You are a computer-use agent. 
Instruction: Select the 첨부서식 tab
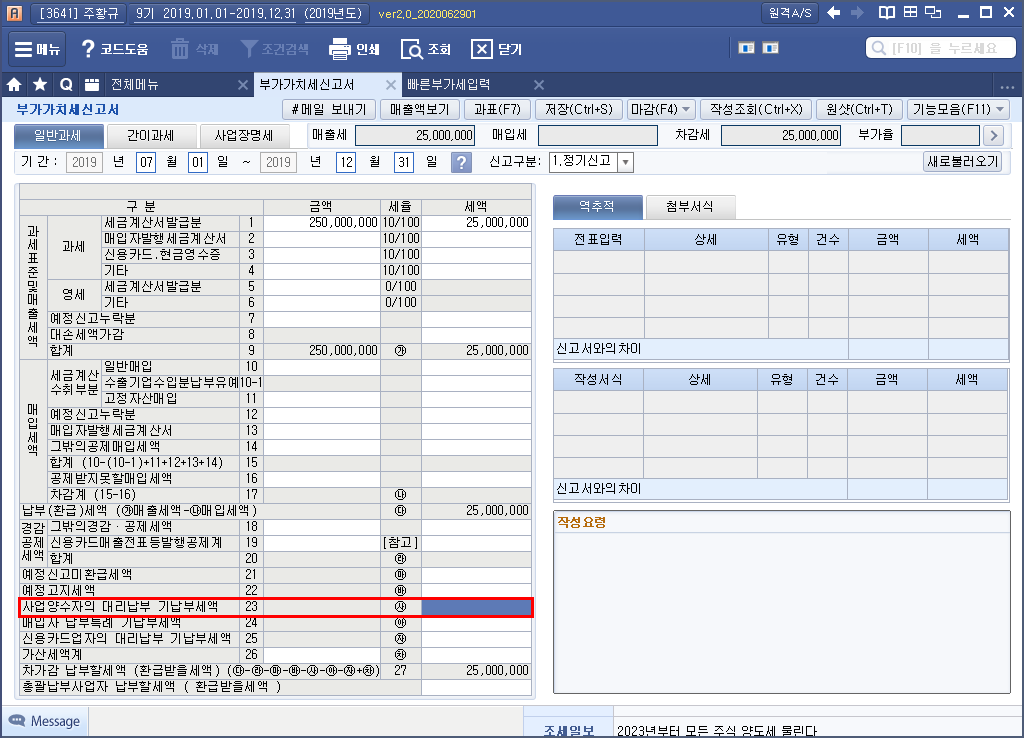coord(690,207)
